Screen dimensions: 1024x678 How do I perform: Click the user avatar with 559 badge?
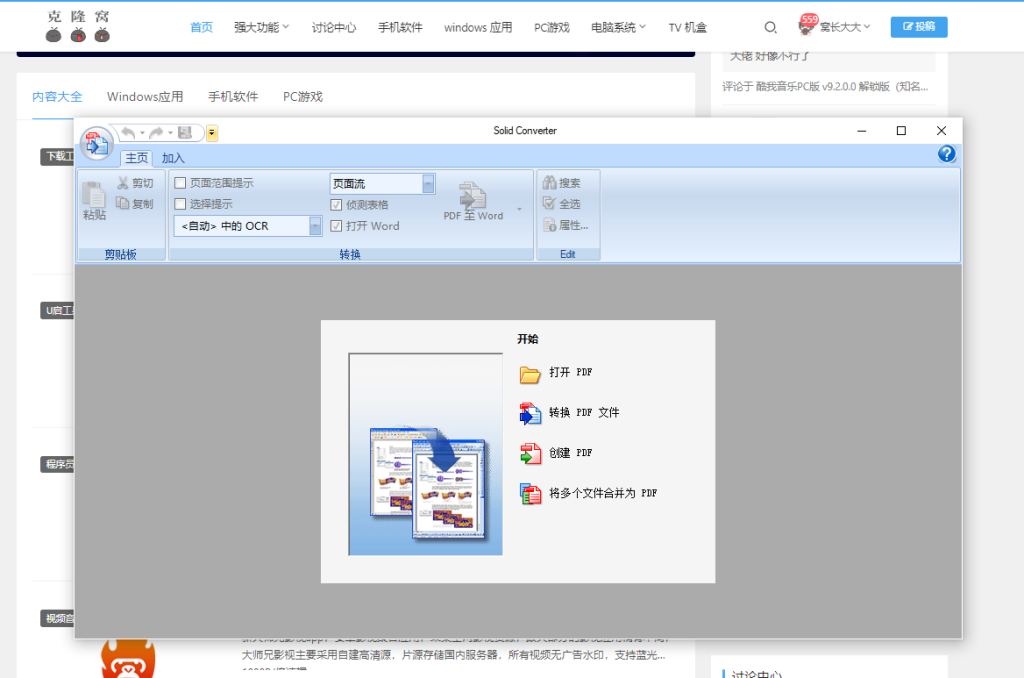pyautogui.click(x=807, y=25)
